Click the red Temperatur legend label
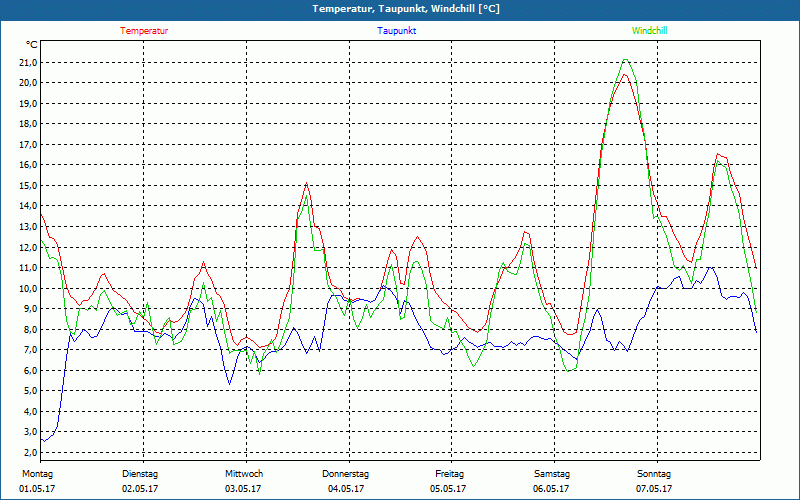Image resolution: width=800 pixels, height=500 pixels. coord(144,31)
